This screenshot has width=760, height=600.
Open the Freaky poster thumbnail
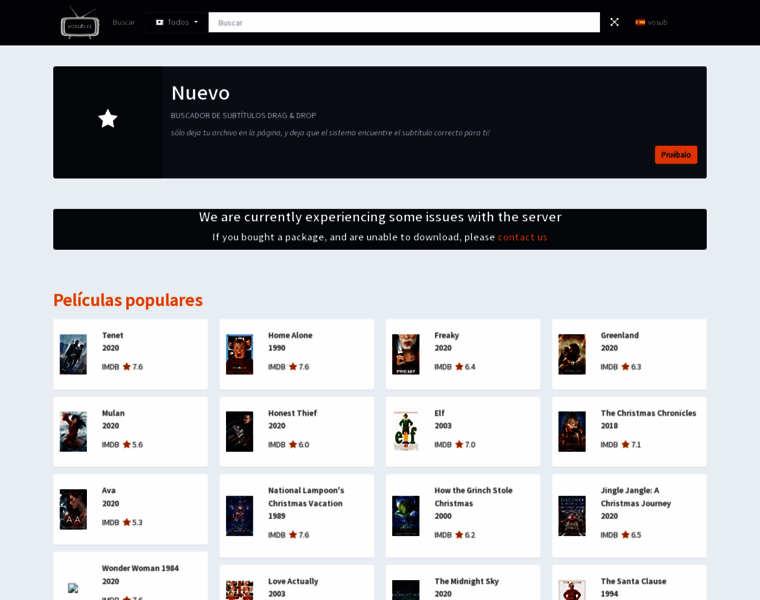point(406,354)
